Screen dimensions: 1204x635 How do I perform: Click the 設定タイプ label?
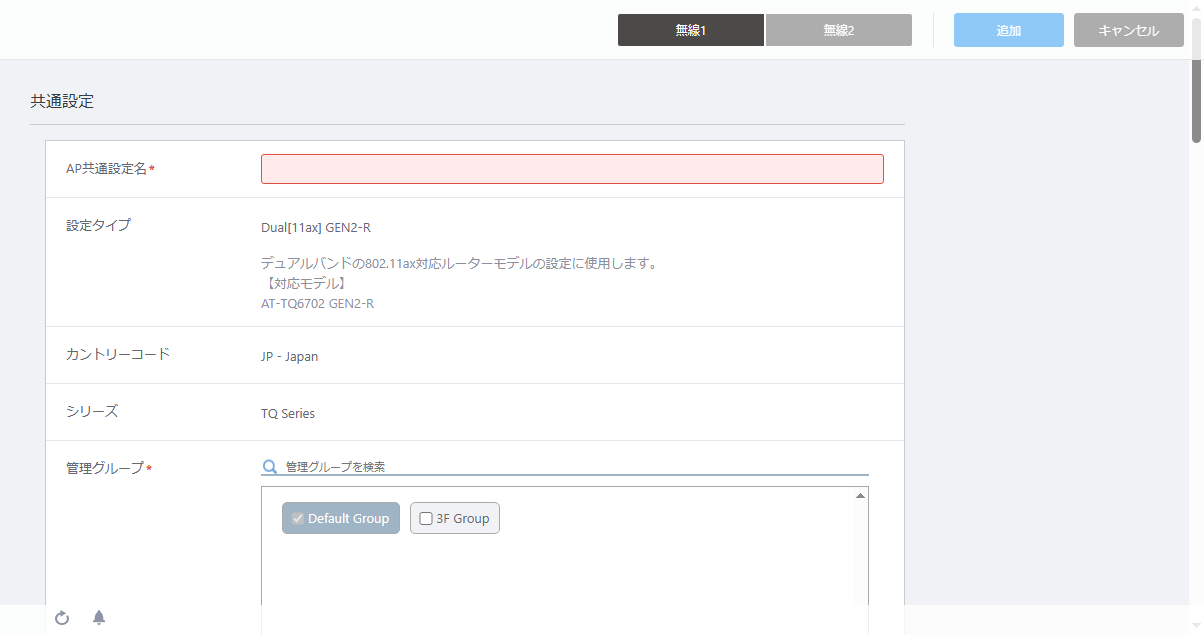[98, 225]
